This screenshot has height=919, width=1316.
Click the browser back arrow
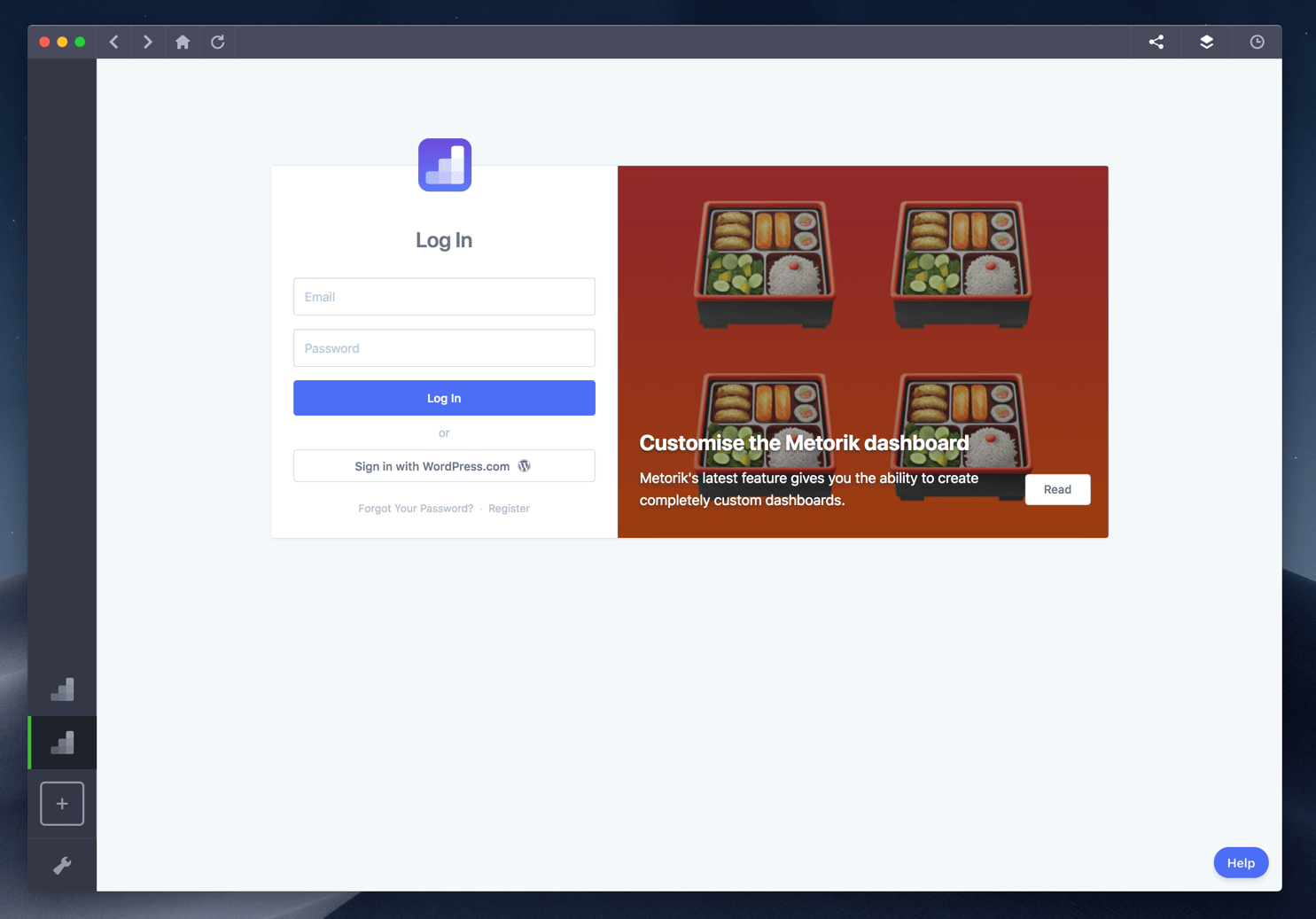click(114, 42)
